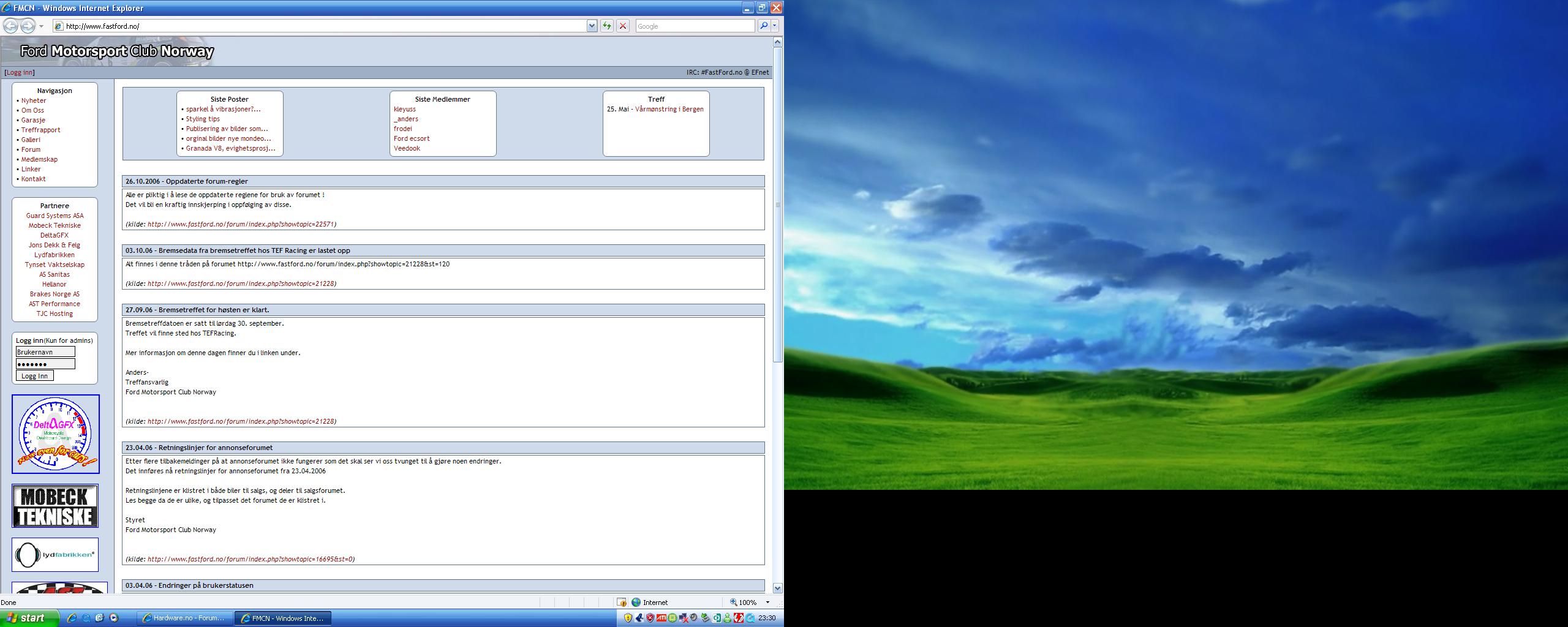Click the IE logo in title bar
1568x627 pixels.
(x=7, y=8)
